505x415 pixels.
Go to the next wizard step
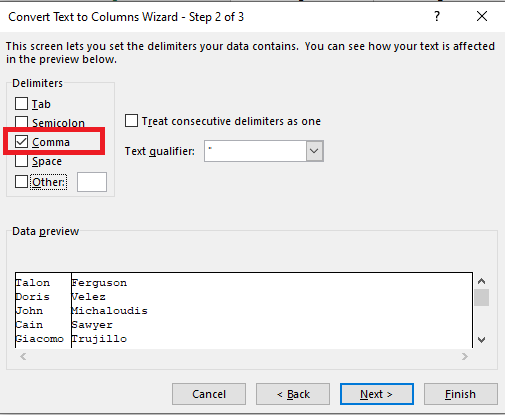[x=377, y=394]
